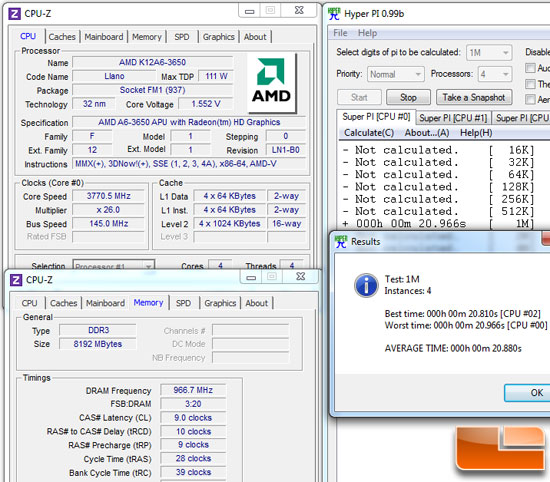Click the Cycle Time value 28 clocks

coord(193,458)
